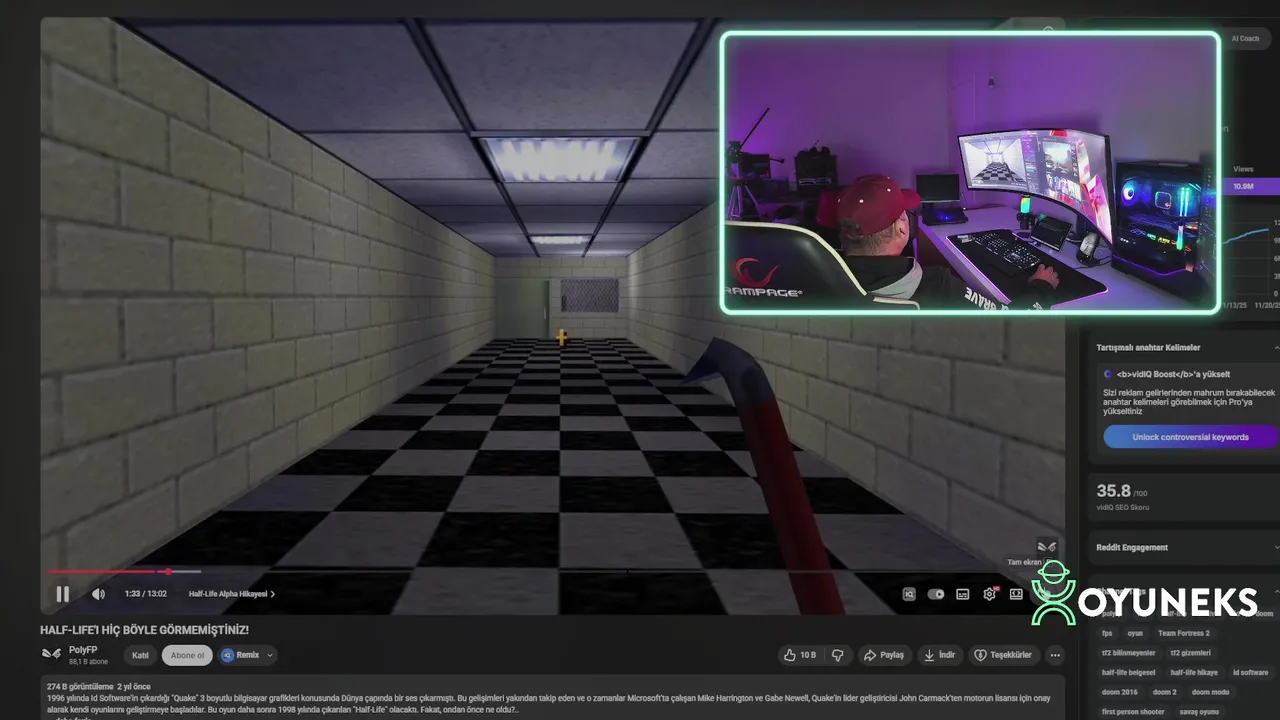Image resolution: width=1280 pixels, height=720 pixels.
Task: Select the first person shooter tag
Action: [1133, 711]
